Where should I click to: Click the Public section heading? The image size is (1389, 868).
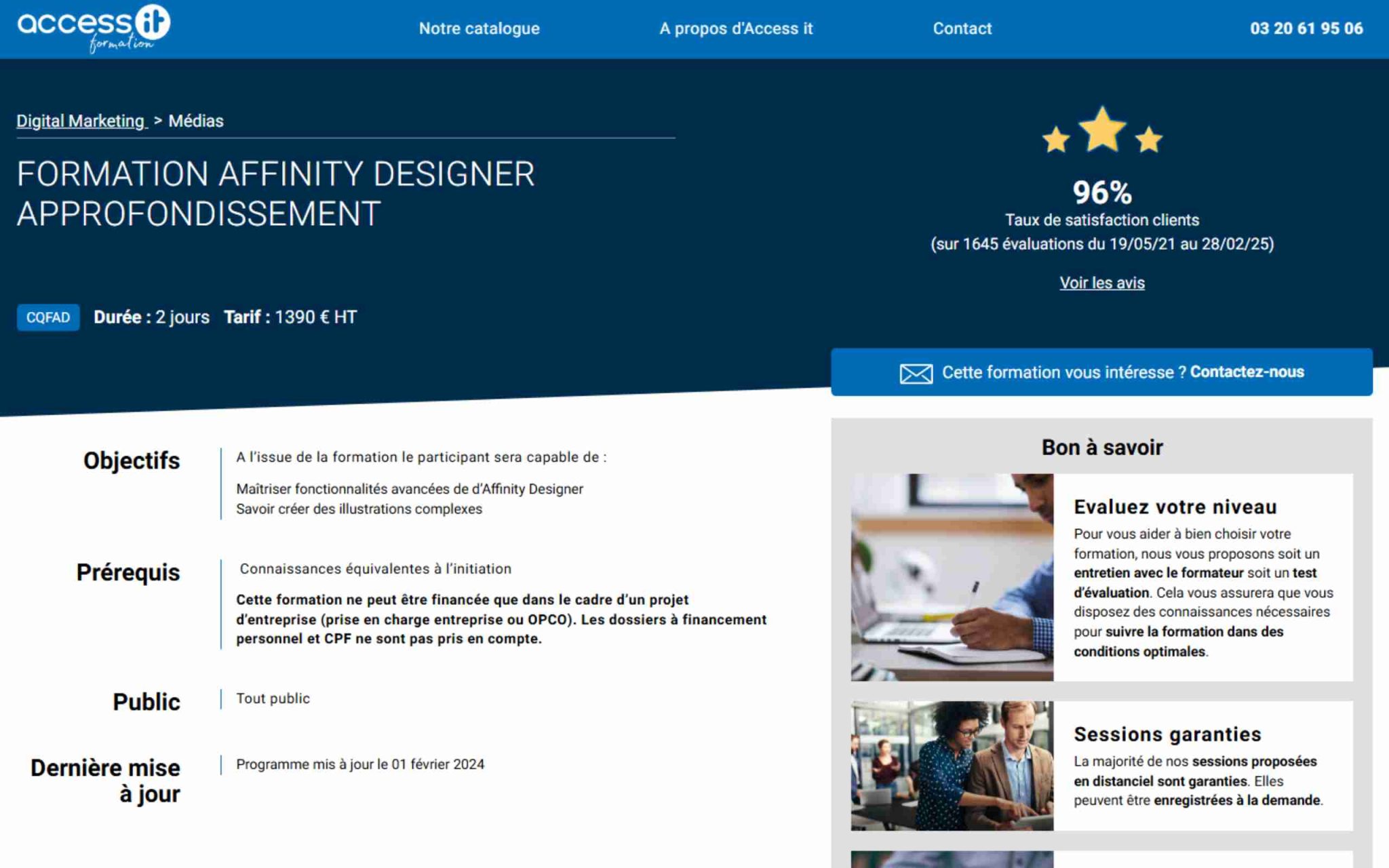click(146, 702)
